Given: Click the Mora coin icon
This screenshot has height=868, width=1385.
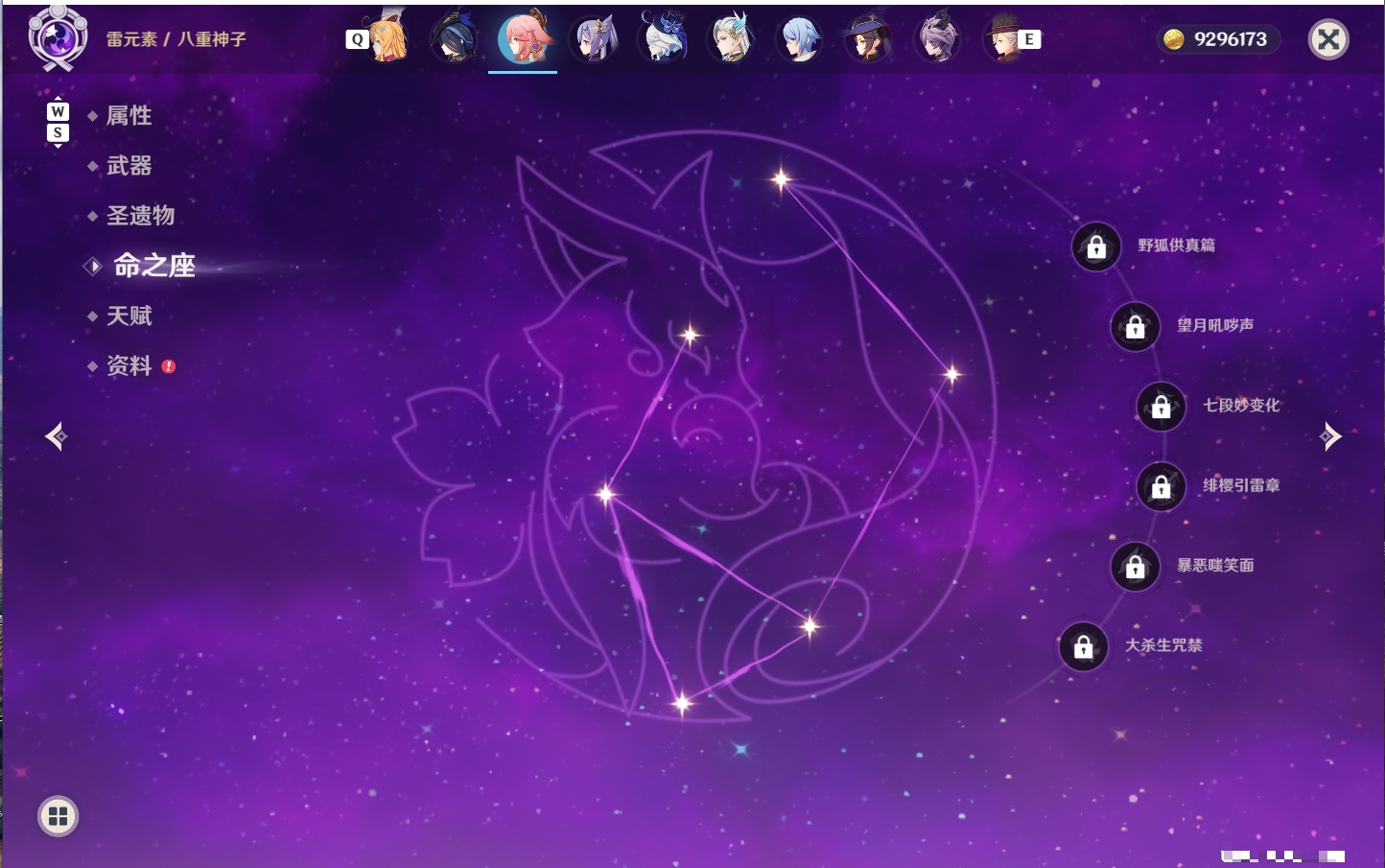Looking at the screenshot, I should (x=1173, y=39).
